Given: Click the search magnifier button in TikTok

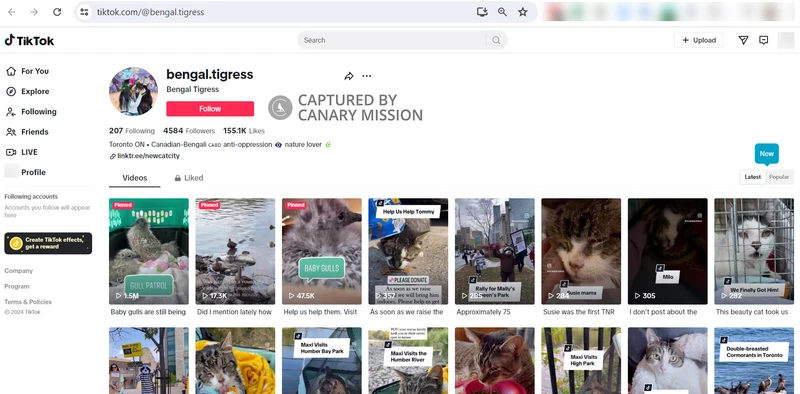Looking at the screenshot, I should (496, 40).
